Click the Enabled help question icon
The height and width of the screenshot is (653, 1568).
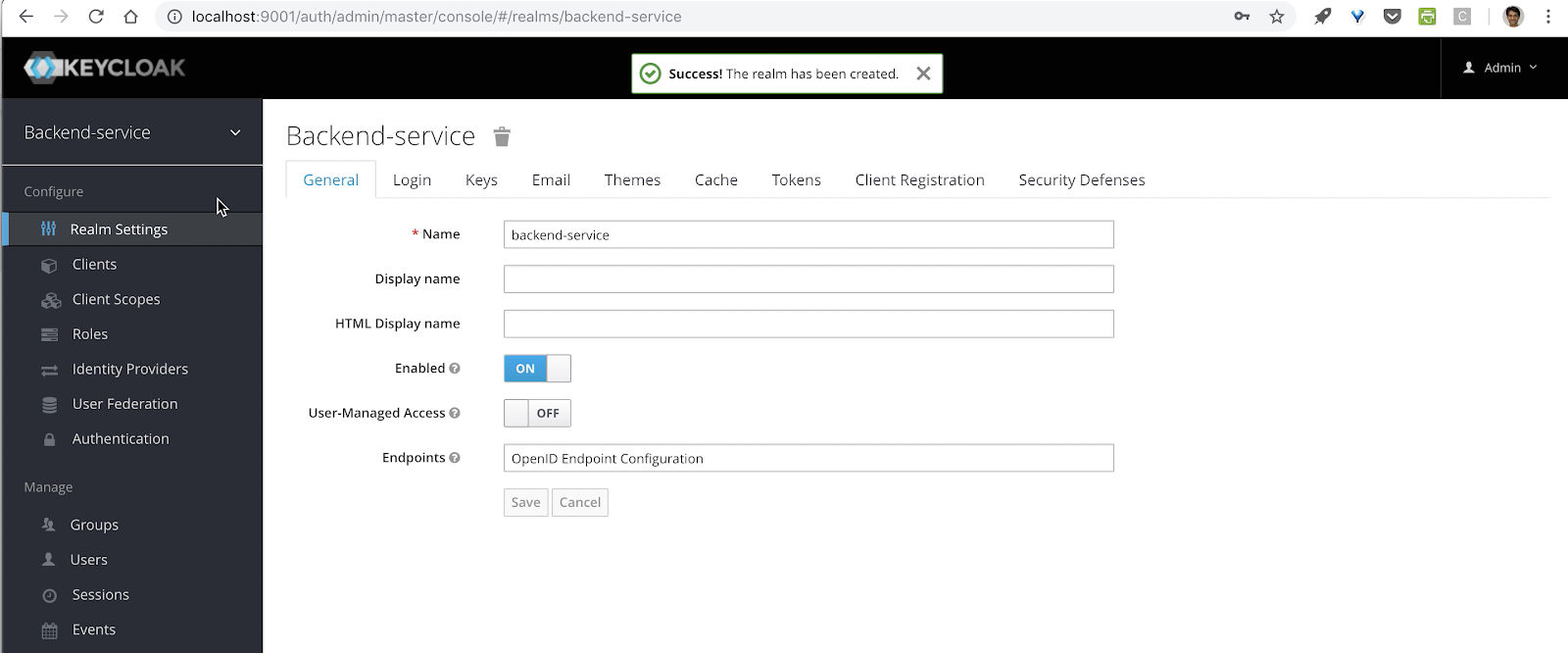[x=455, y=369]
